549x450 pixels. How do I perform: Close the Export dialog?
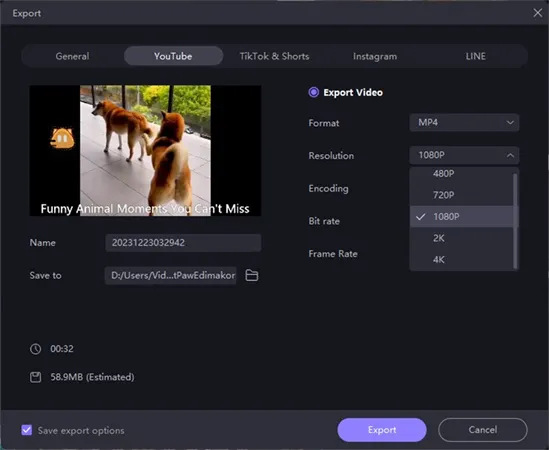click(537, 13)
